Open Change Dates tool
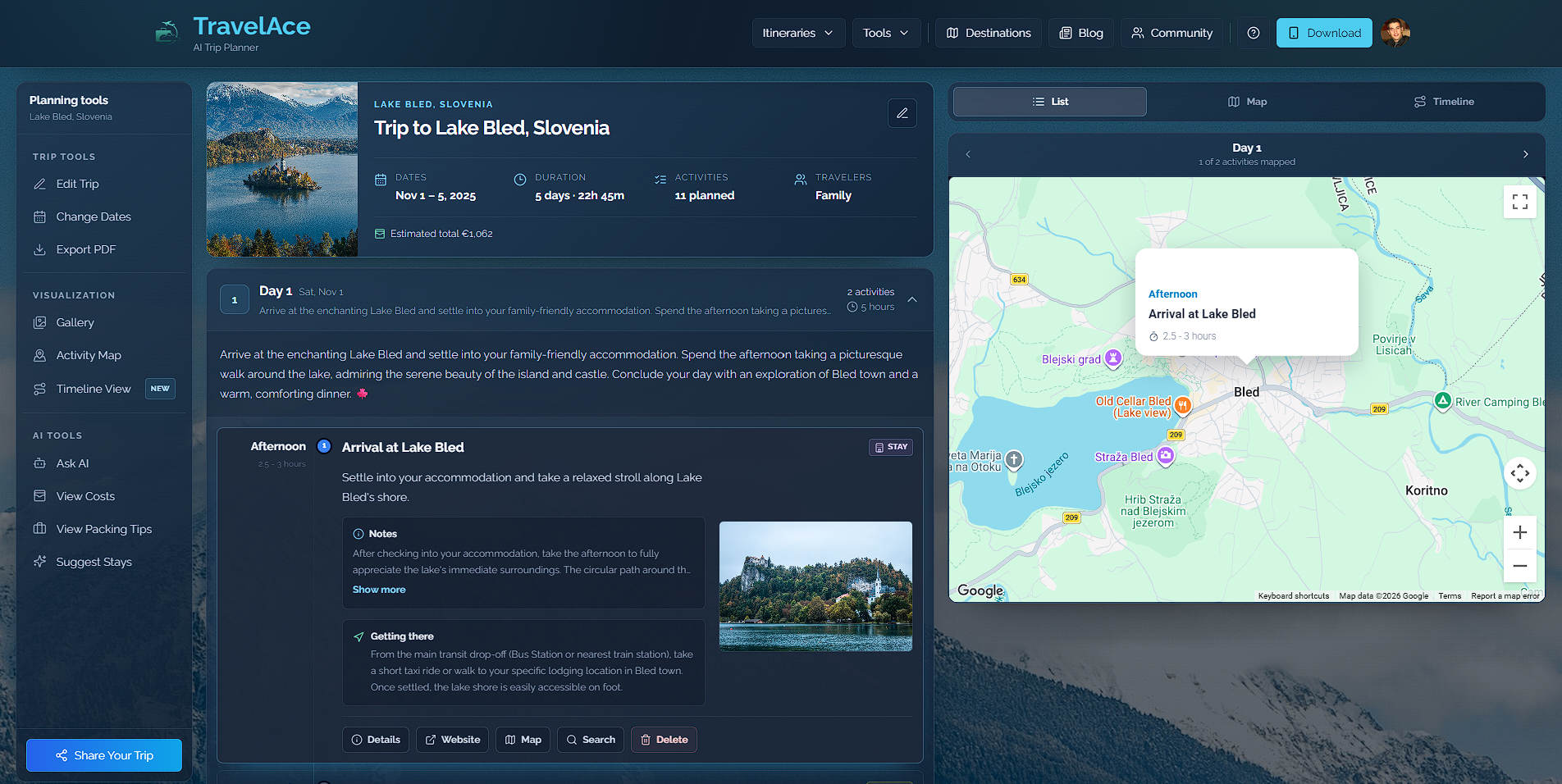1562x784 pixels. click(104, 217)
